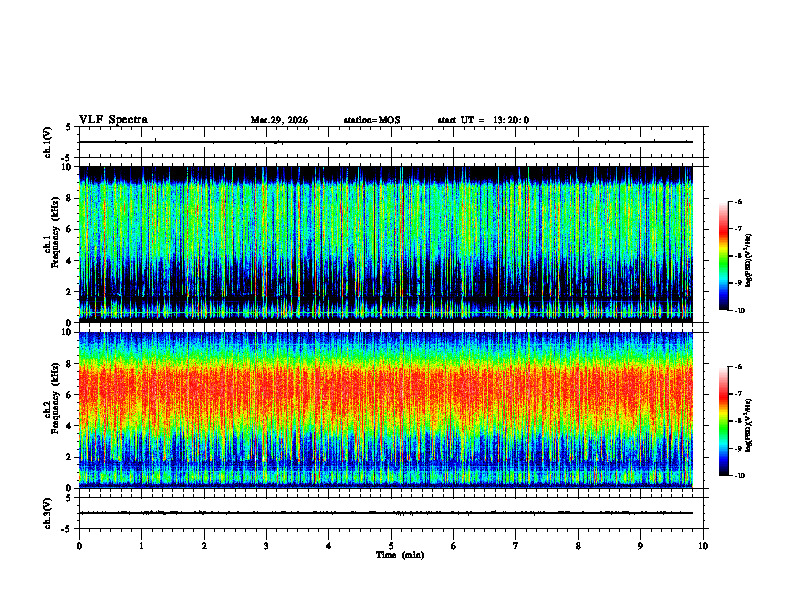792x612 pixels.
Task: Click the ch.1 voltage waveform trace
Action: [x=386, y=142]
